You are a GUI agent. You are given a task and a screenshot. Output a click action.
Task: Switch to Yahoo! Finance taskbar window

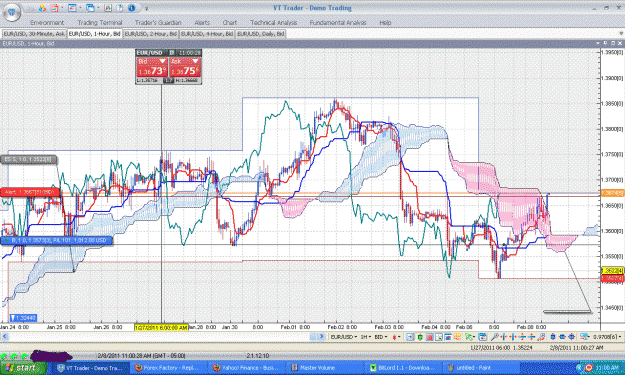pyautogui.click(x=248, y=368)
